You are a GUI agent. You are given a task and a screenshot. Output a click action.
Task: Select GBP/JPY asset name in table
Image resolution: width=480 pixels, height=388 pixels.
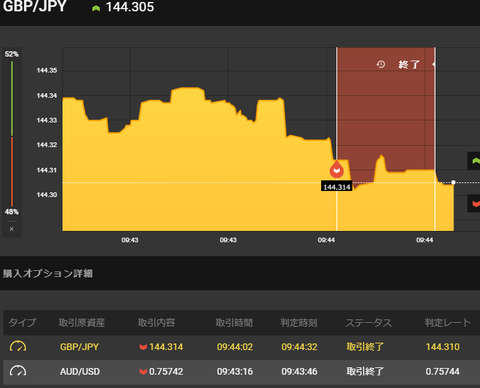[79, 347]
